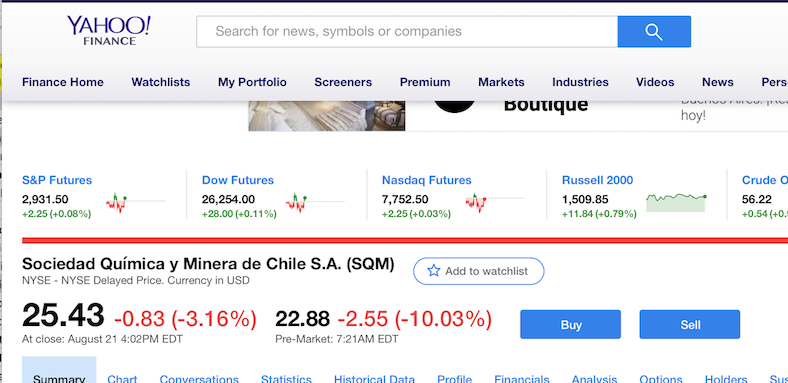Switch to the Statistics tab
The width and height of the screenshot is (788, 383).
point(286,378)
